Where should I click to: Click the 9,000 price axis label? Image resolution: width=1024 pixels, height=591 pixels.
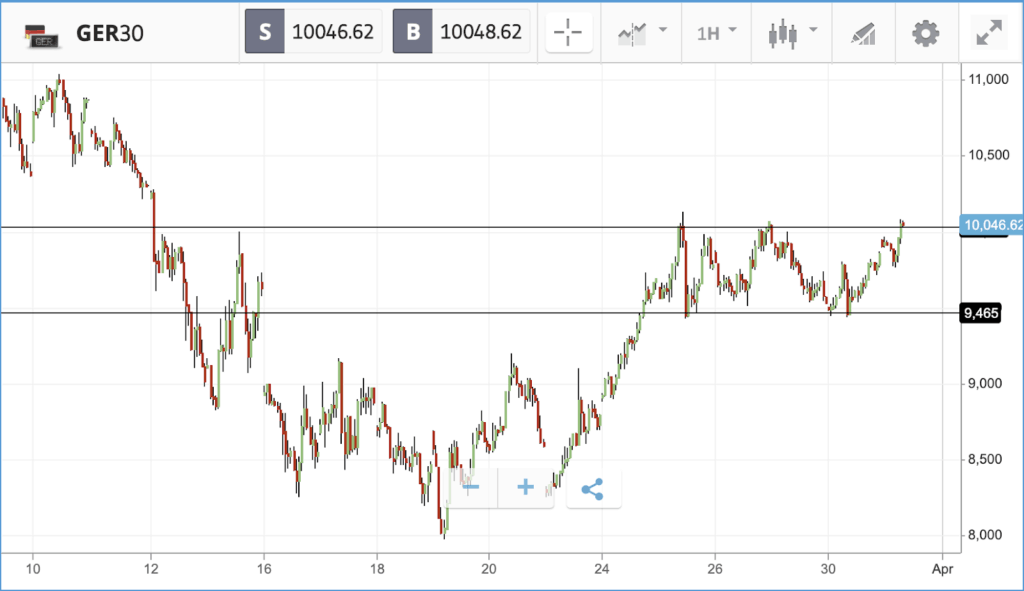click(x=985, y=383)
